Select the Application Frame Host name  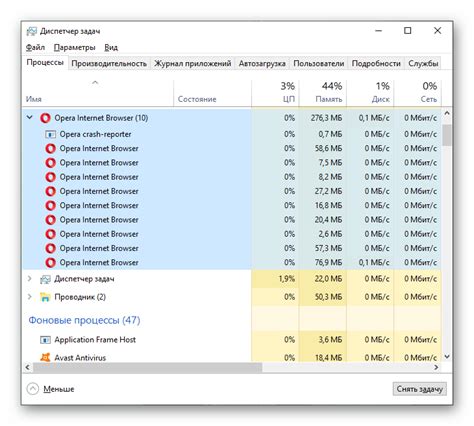click(x=95, y=340)
